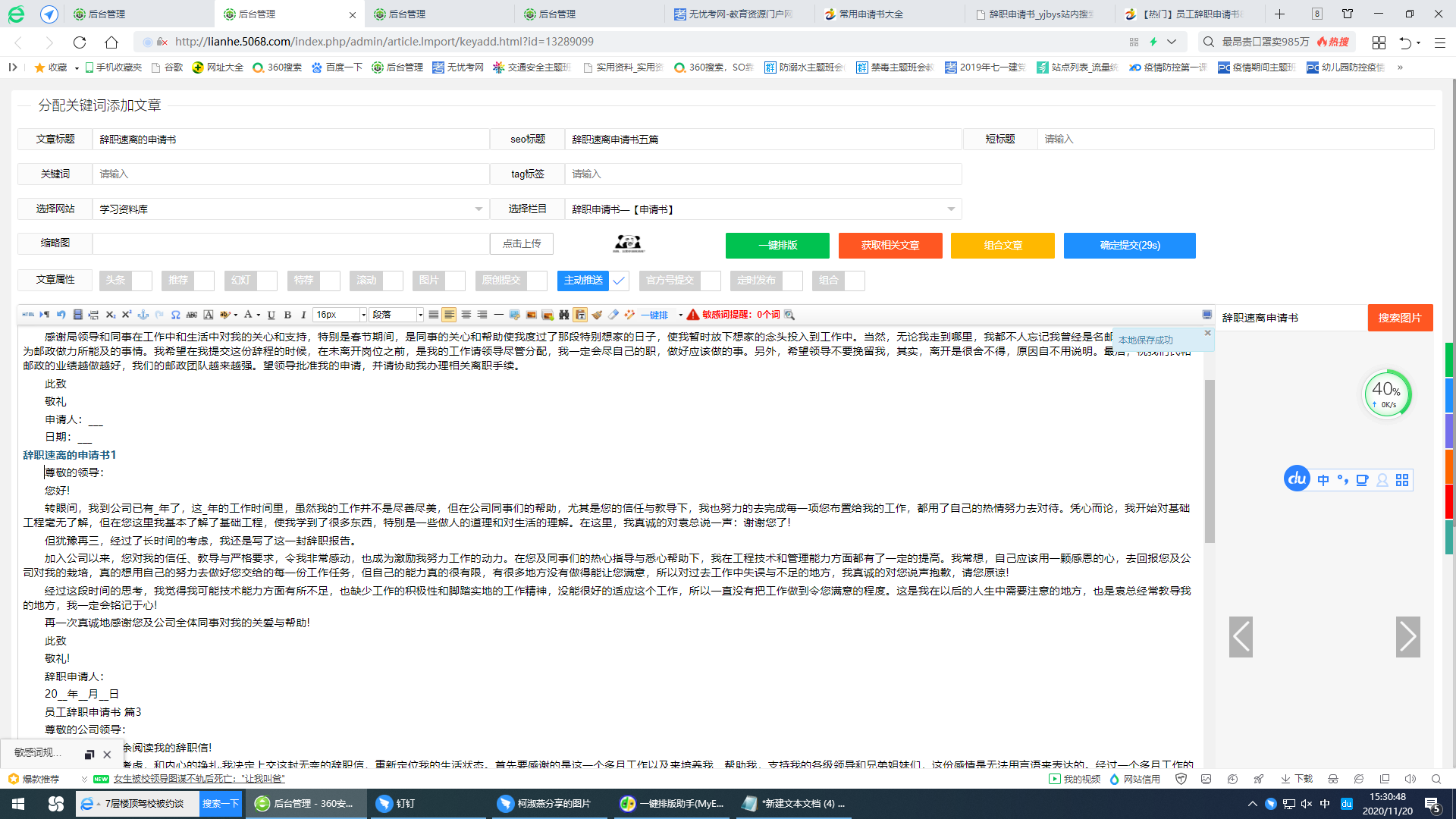Click the italic formatting icon
Screen dimensions: 1456x819
[303, 315]
